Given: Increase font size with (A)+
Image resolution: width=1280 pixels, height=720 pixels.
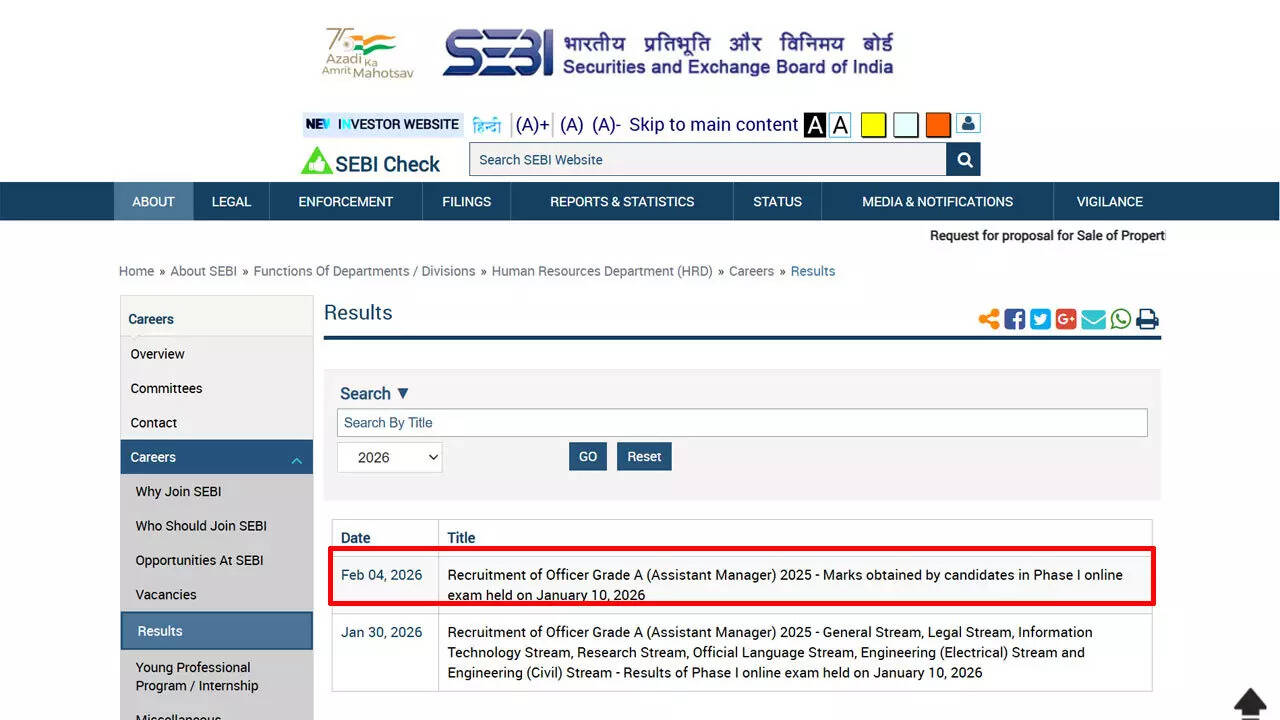Looking at the screenshot, I should (x=532, y=125).
